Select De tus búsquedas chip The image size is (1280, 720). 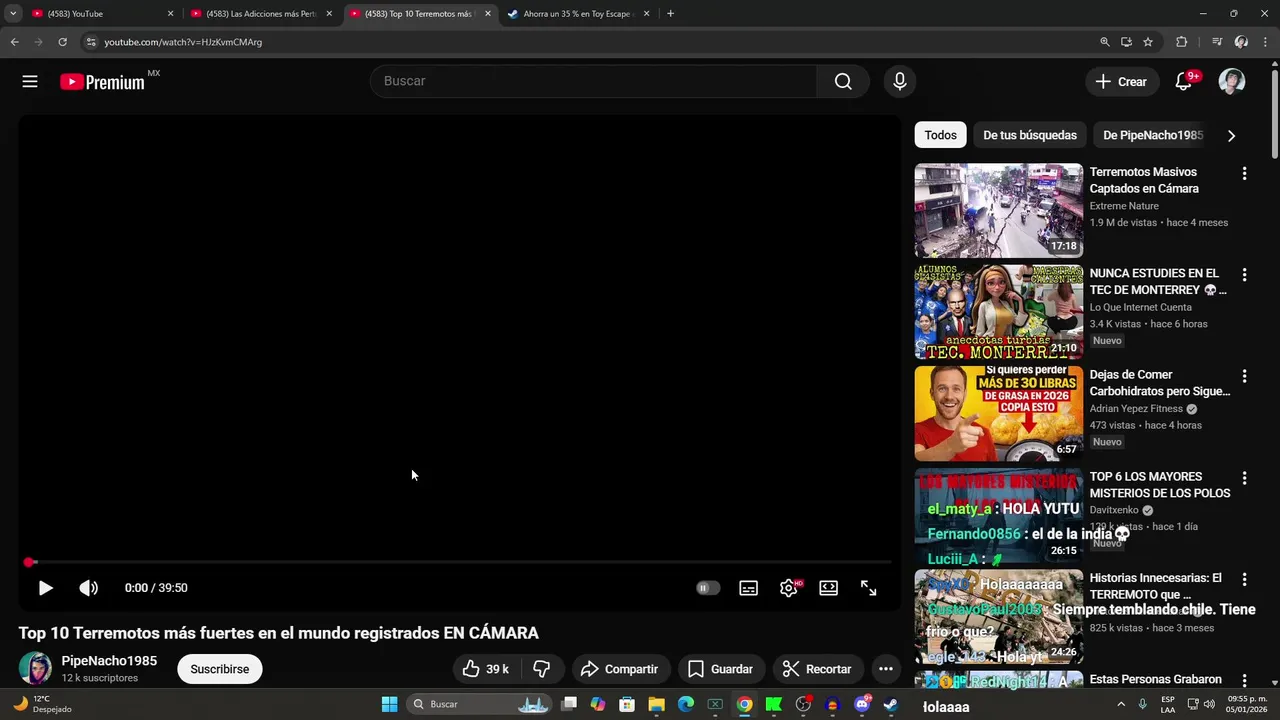[1030, 135]
